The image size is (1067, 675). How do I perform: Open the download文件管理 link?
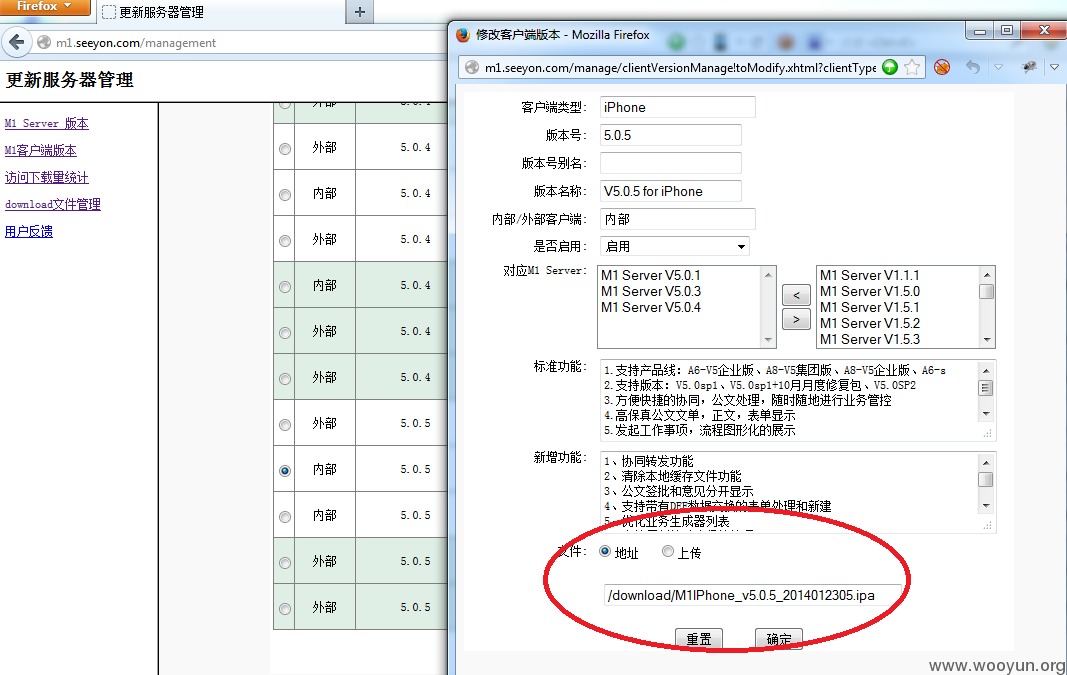pos(52,204)
